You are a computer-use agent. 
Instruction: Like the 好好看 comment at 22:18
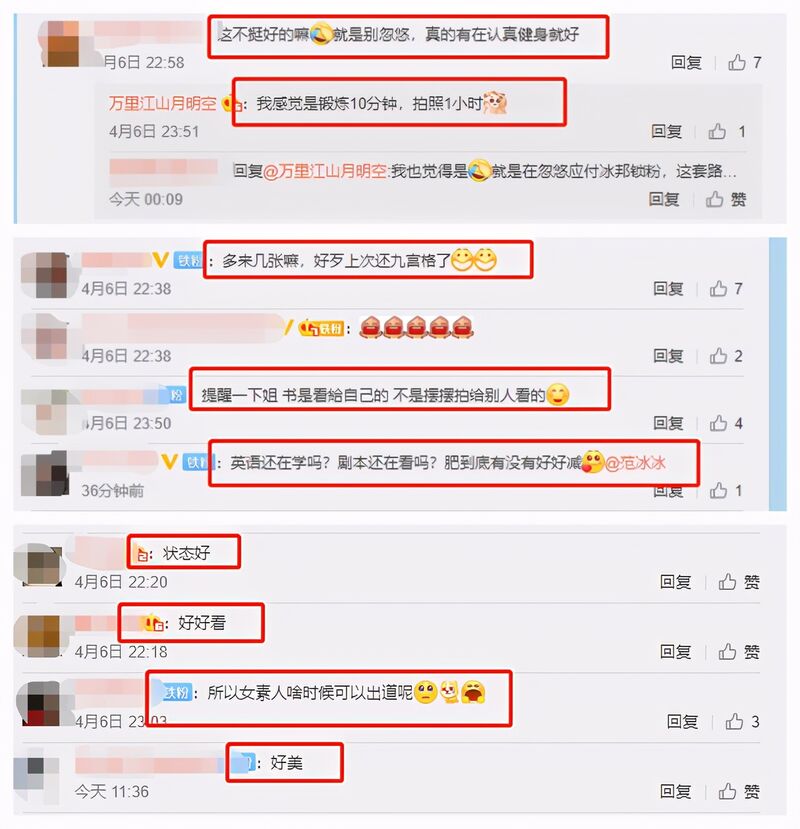[727, 651]
